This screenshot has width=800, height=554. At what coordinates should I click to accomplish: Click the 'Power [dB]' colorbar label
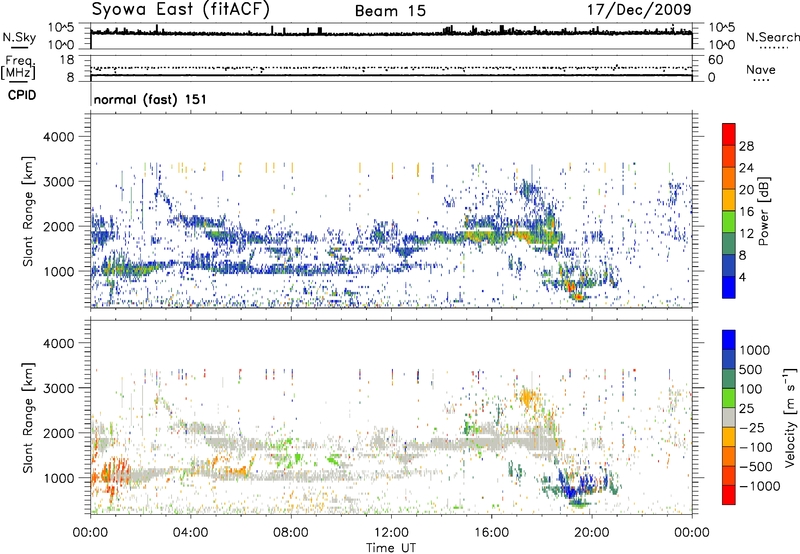point(764,211)
